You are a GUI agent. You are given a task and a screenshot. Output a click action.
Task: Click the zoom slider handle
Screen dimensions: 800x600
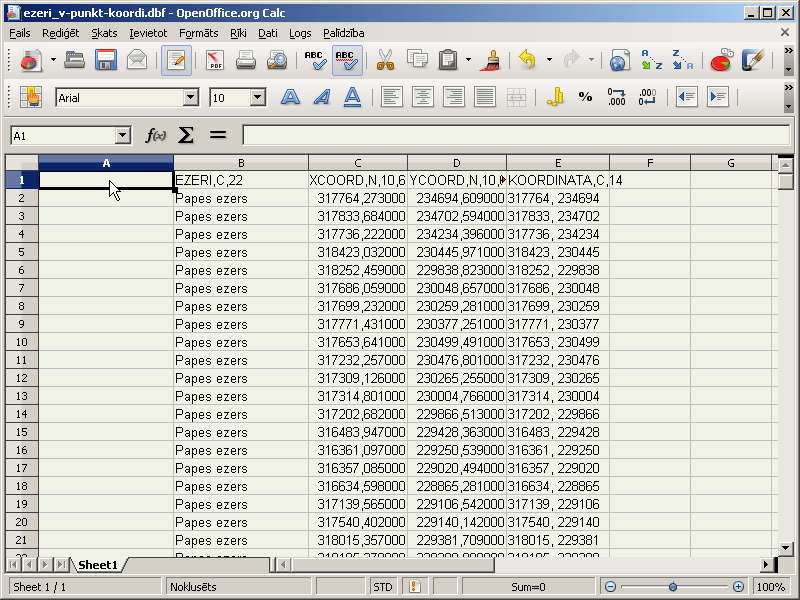click(x=673, y=587)
